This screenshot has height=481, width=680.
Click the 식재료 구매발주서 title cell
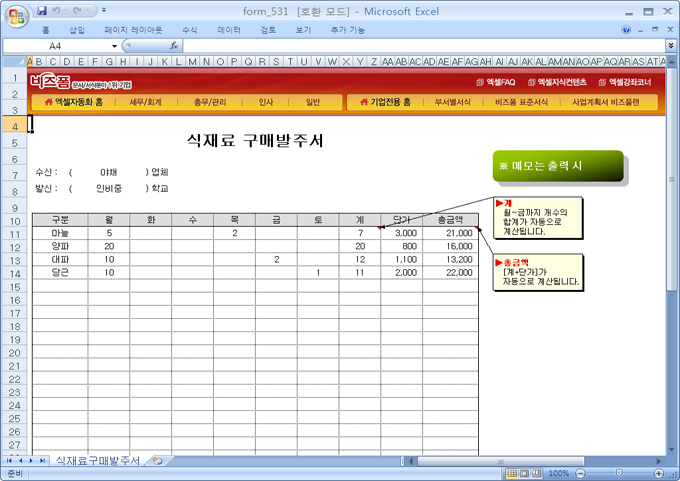[x=255, y=141]
